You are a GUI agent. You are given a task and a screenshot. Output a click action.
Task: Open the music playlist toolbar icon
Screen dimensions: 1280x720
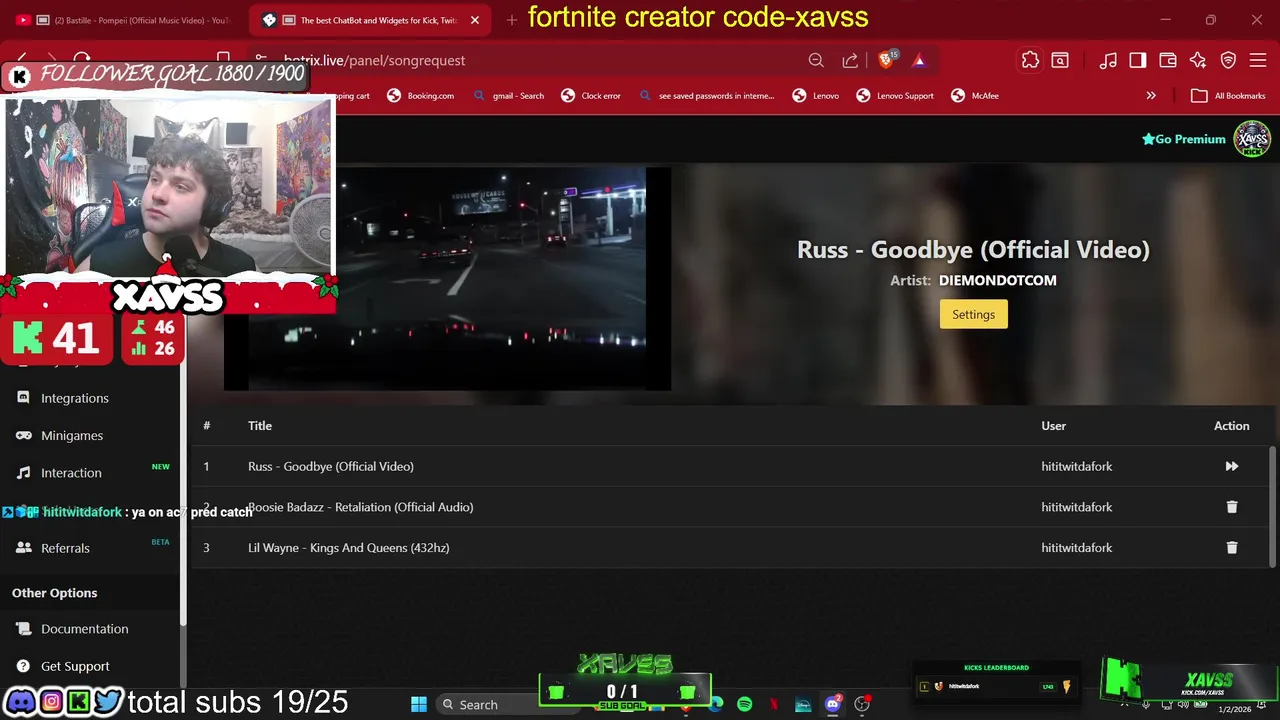[1108, 60]
